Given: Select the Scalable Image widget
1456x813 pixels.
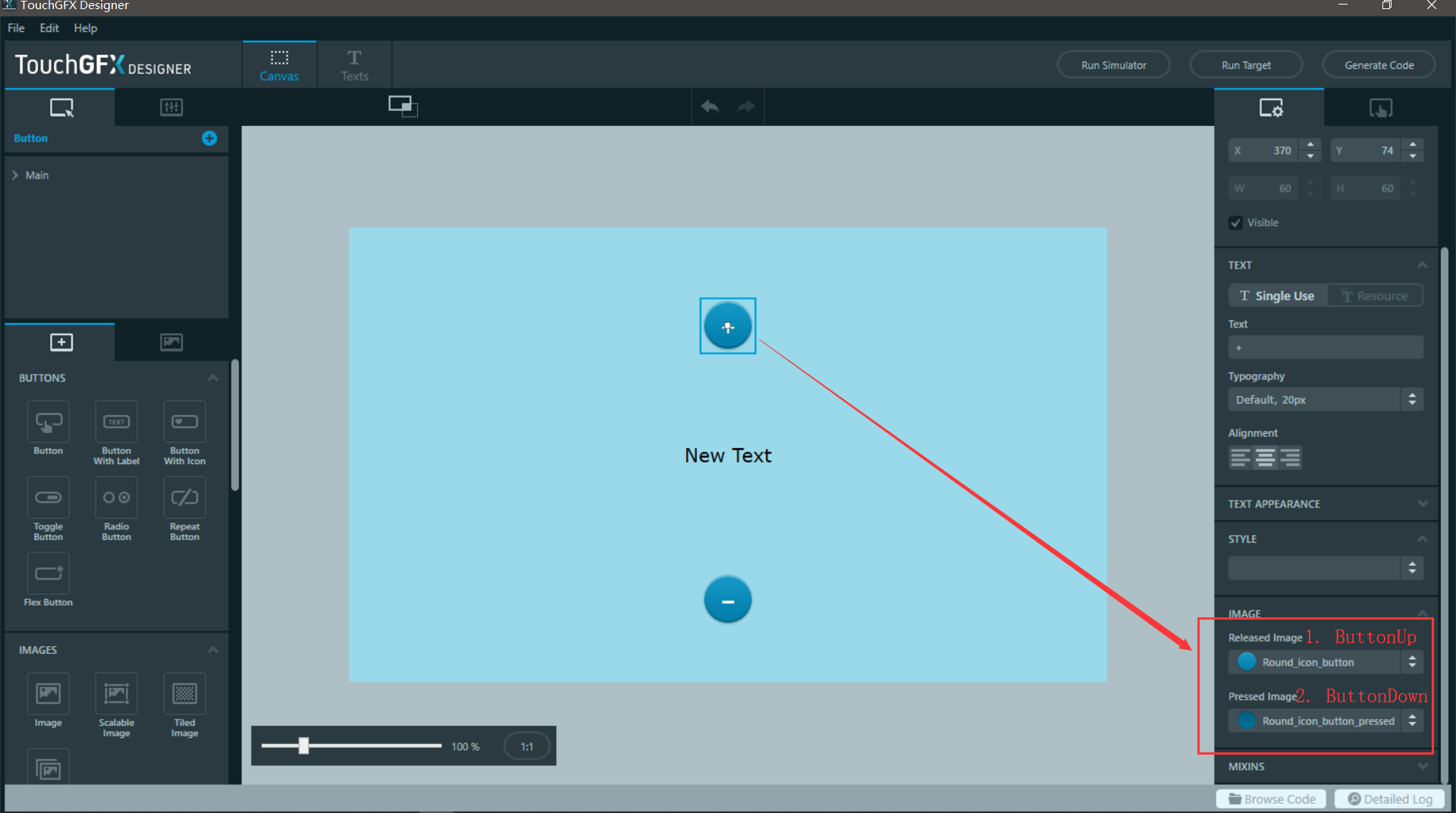Looking at the screenshot, I should tap(116, 705).
